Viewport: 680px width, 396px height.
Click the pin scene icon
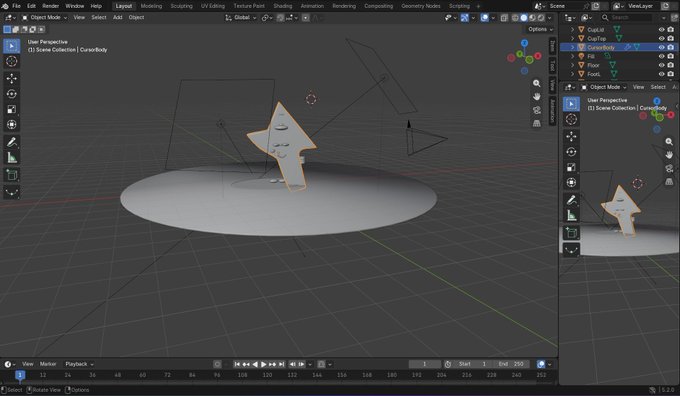[x=586, y=6]
